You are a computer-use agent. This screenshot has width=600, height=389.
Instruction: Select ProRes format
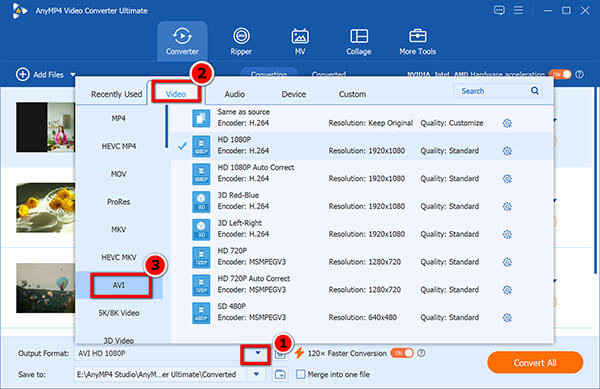click(x=119, y=202)
